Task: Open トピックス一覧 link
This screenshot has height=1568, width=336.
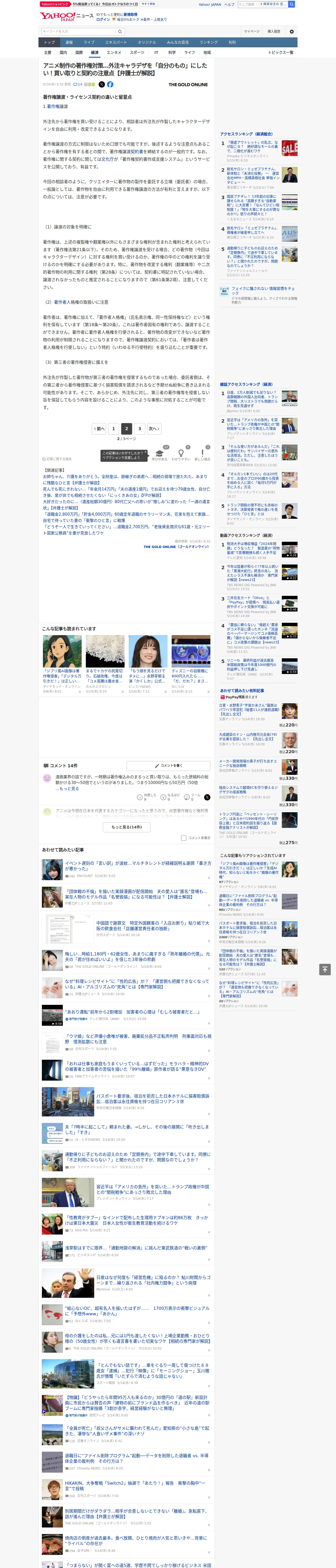Action: 281,52
